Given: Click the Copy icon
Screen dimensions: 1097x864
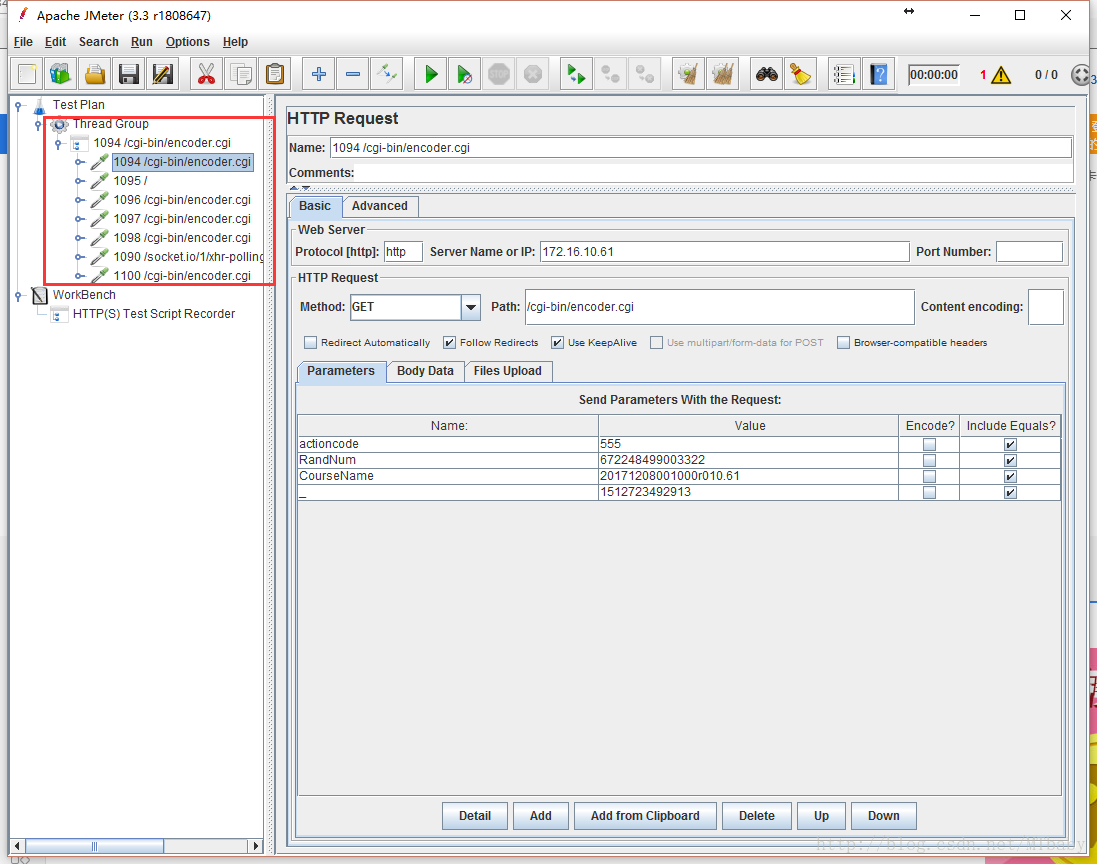Looking at the screenshot, I should (x=241, y=74).
